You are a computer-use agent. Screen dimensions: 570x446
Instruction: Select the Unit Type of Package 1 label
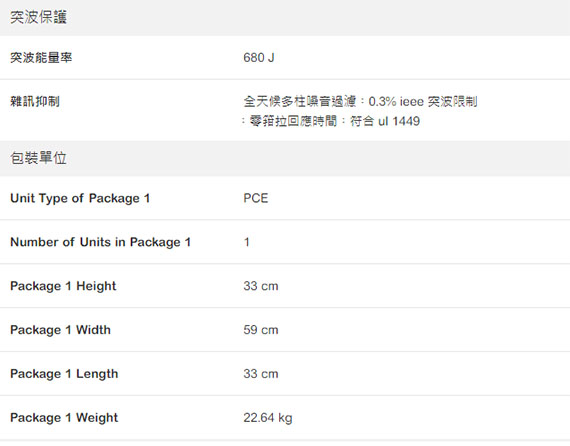[x=80, y=198]
